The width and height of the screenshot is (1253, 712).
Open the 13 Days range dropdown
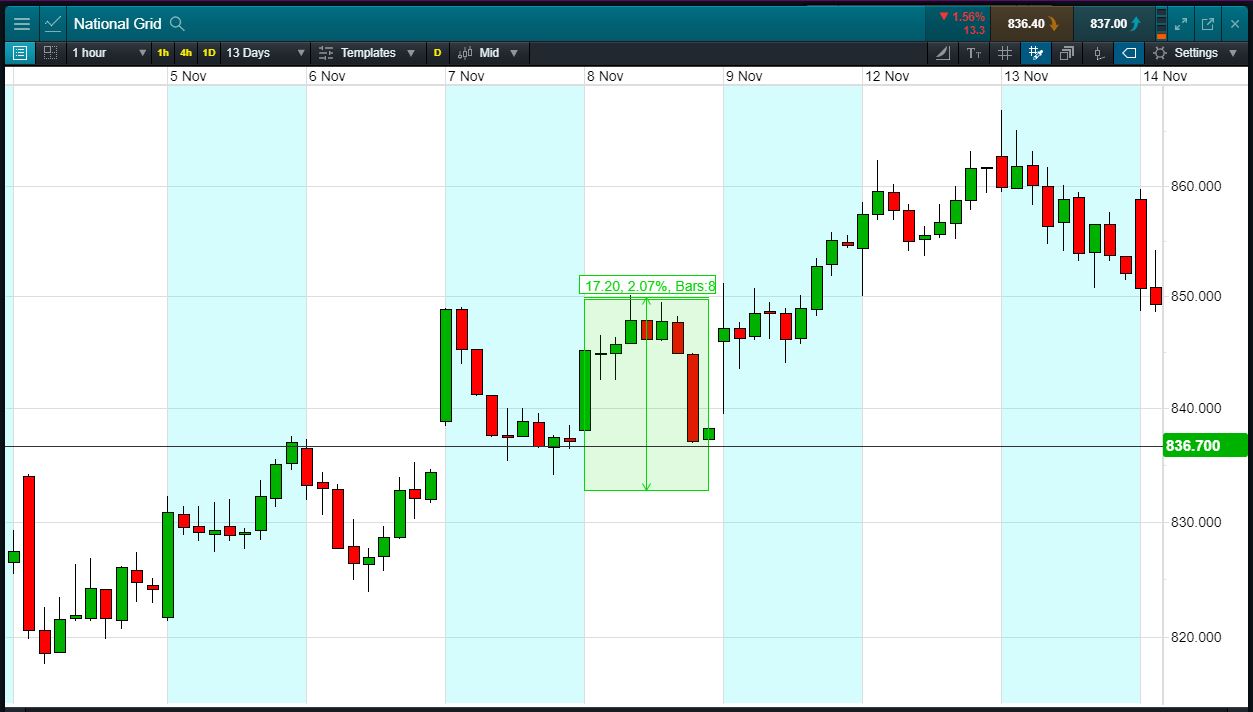tap(265, 53)
